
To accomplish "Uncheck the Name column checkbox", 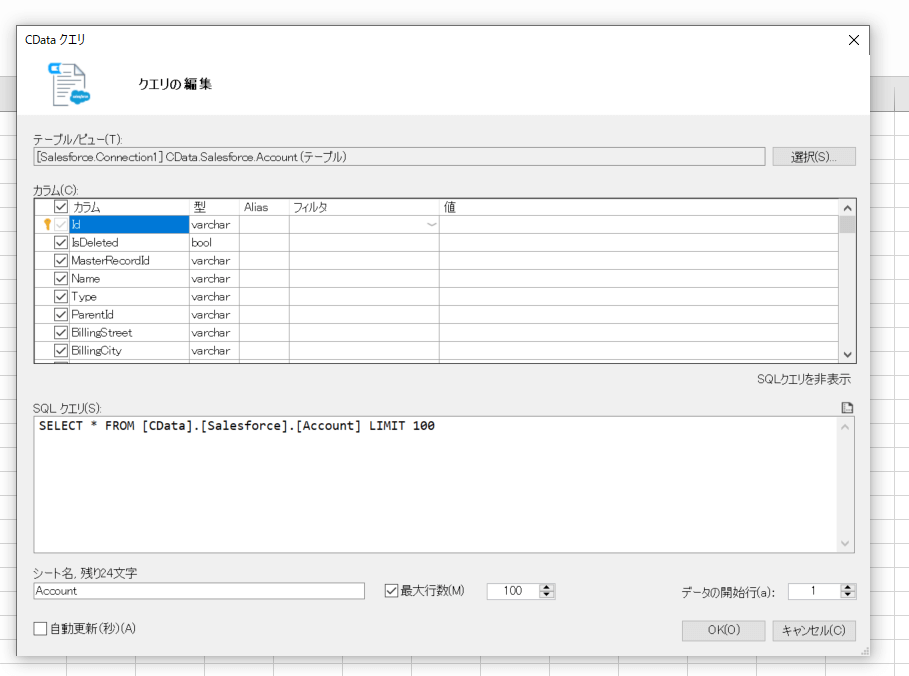I will tap(61, 278).
